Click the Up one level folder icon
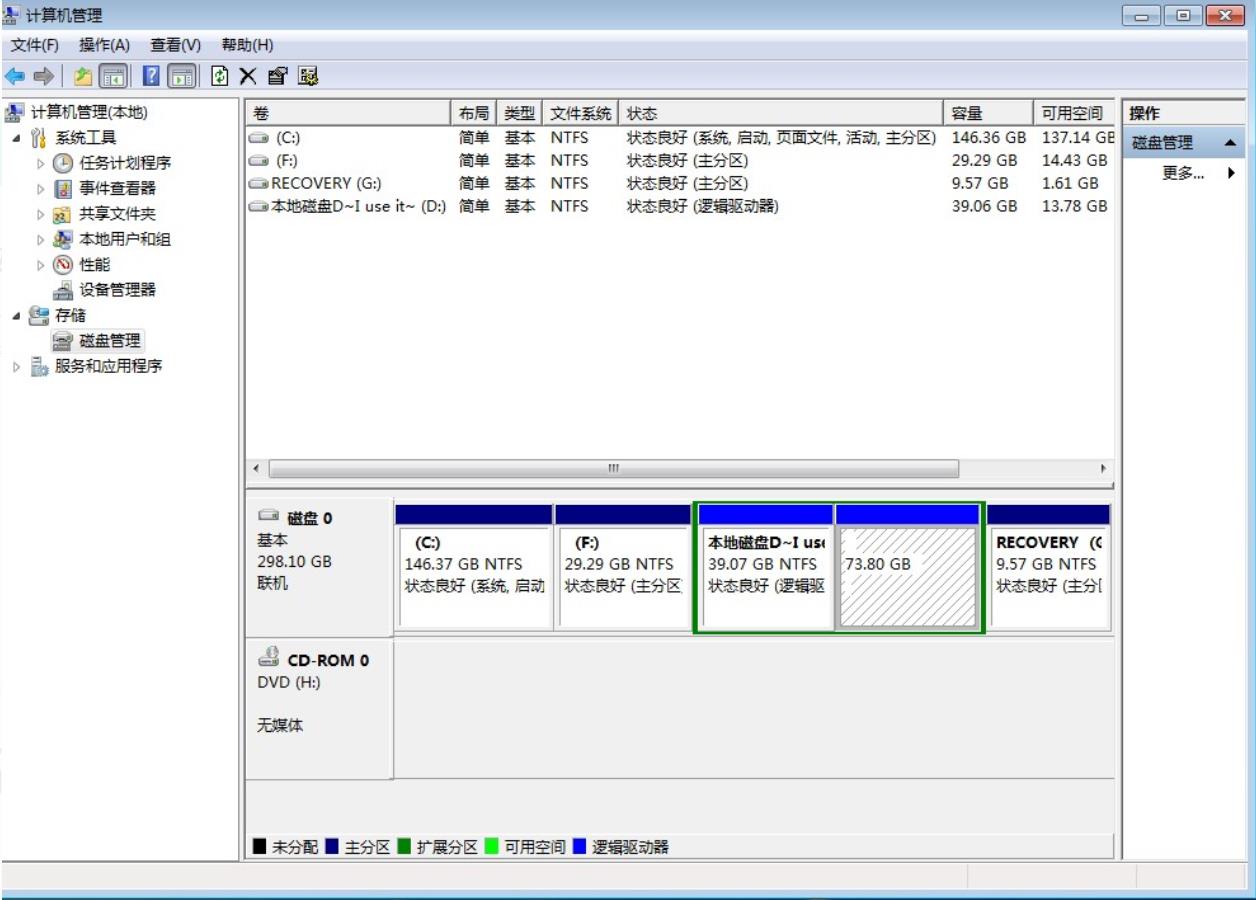Image resolution: width=1256 pixels, height=900 pixels. coord(83,77)
